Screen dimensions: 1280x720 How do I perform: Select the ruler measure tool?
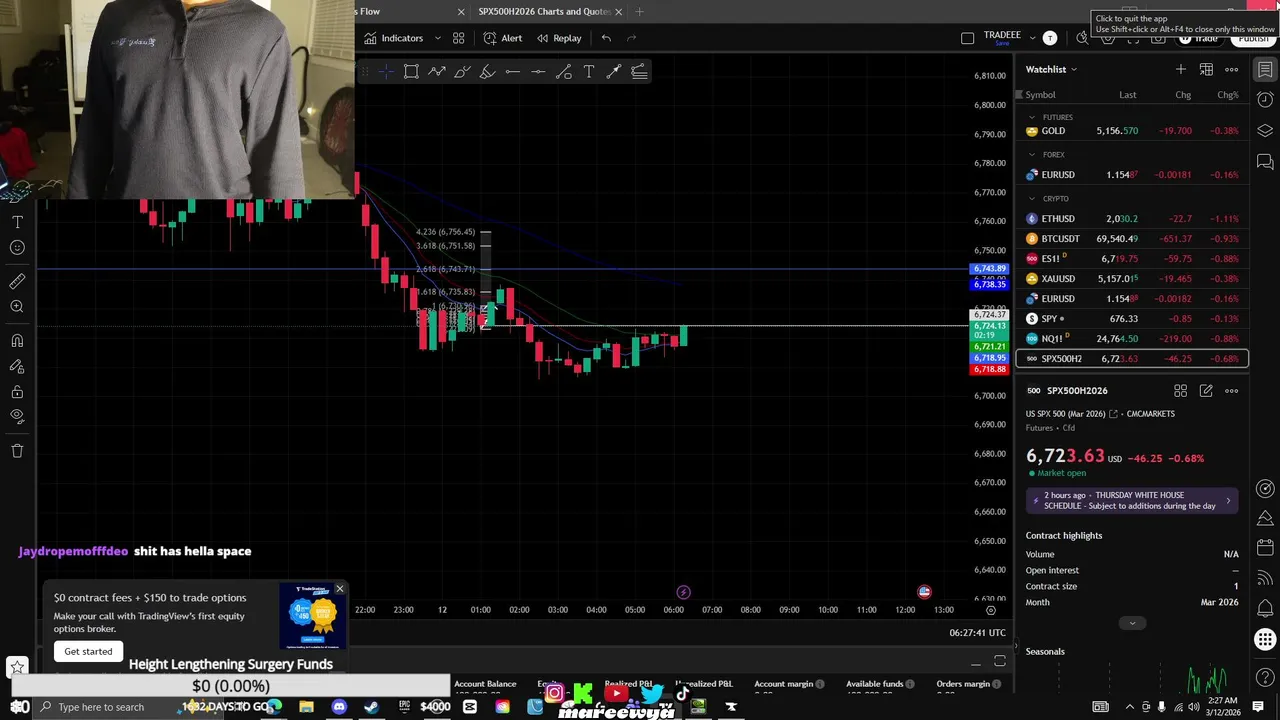coord(17,282)
